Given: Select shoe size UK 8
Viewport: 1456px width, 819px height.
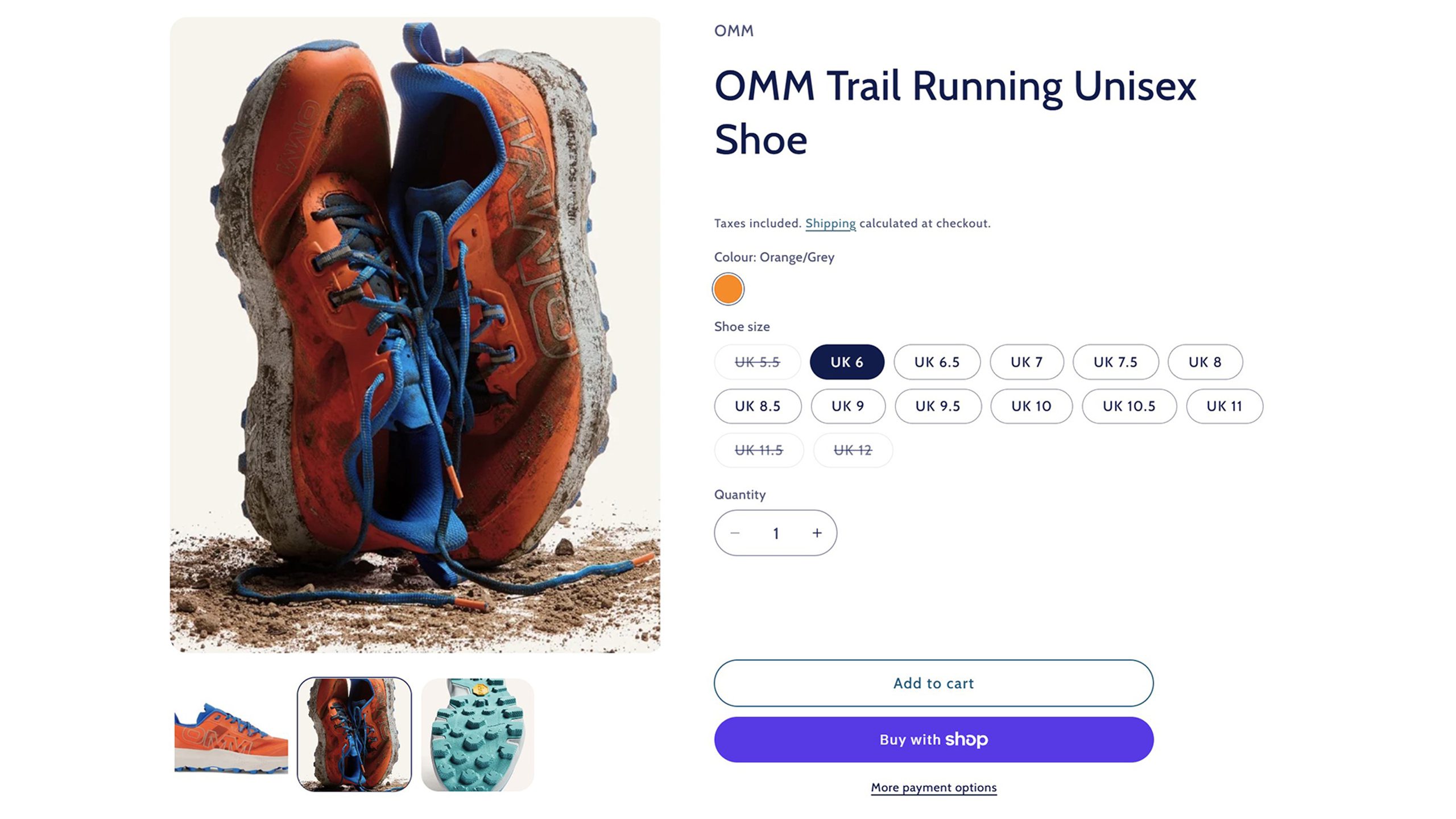Looking at the screenshot, I should point(1205,362).
